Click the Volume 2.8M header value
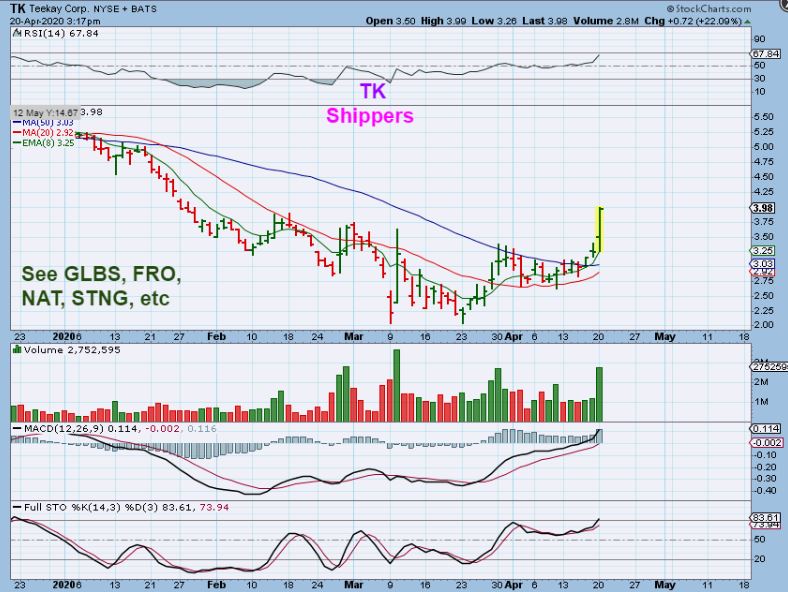The height and width of the screenshot is (592, 788). [x=606, y=21]
